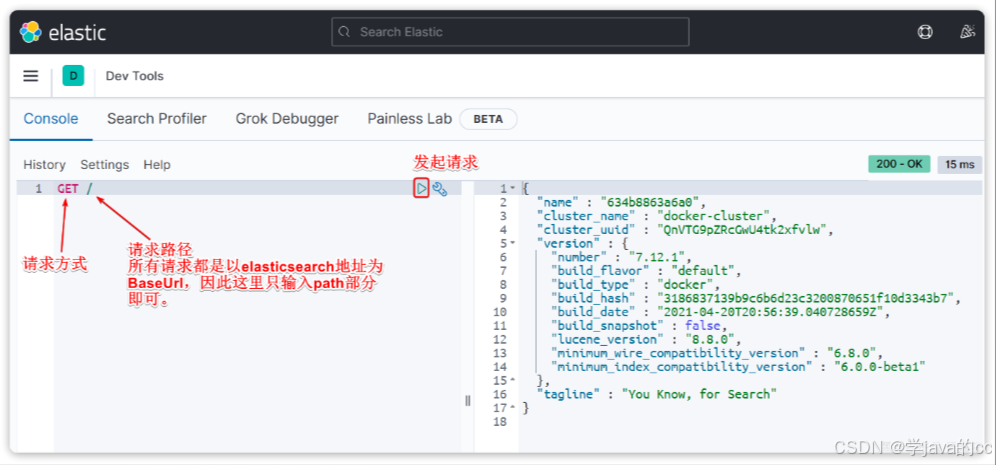Click the build_type "docker" value
This screenshot has width=996, height=465.
pyautogui.click(x=687, y=285)
